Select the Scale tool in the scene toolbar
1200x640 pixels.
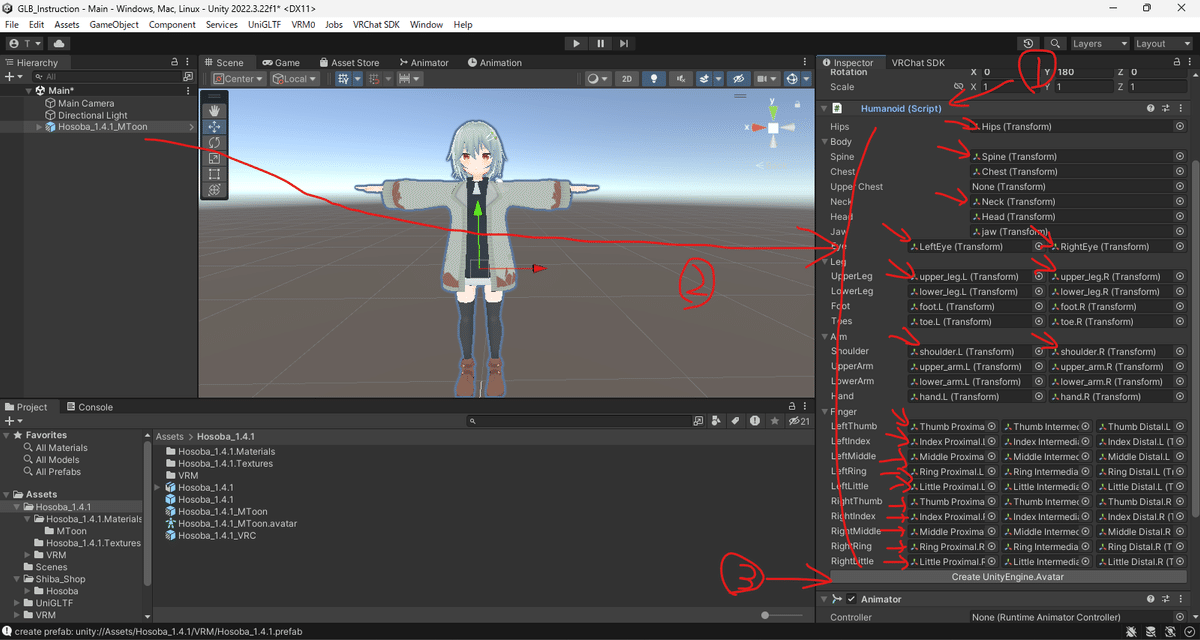click(x=214, y=158)
